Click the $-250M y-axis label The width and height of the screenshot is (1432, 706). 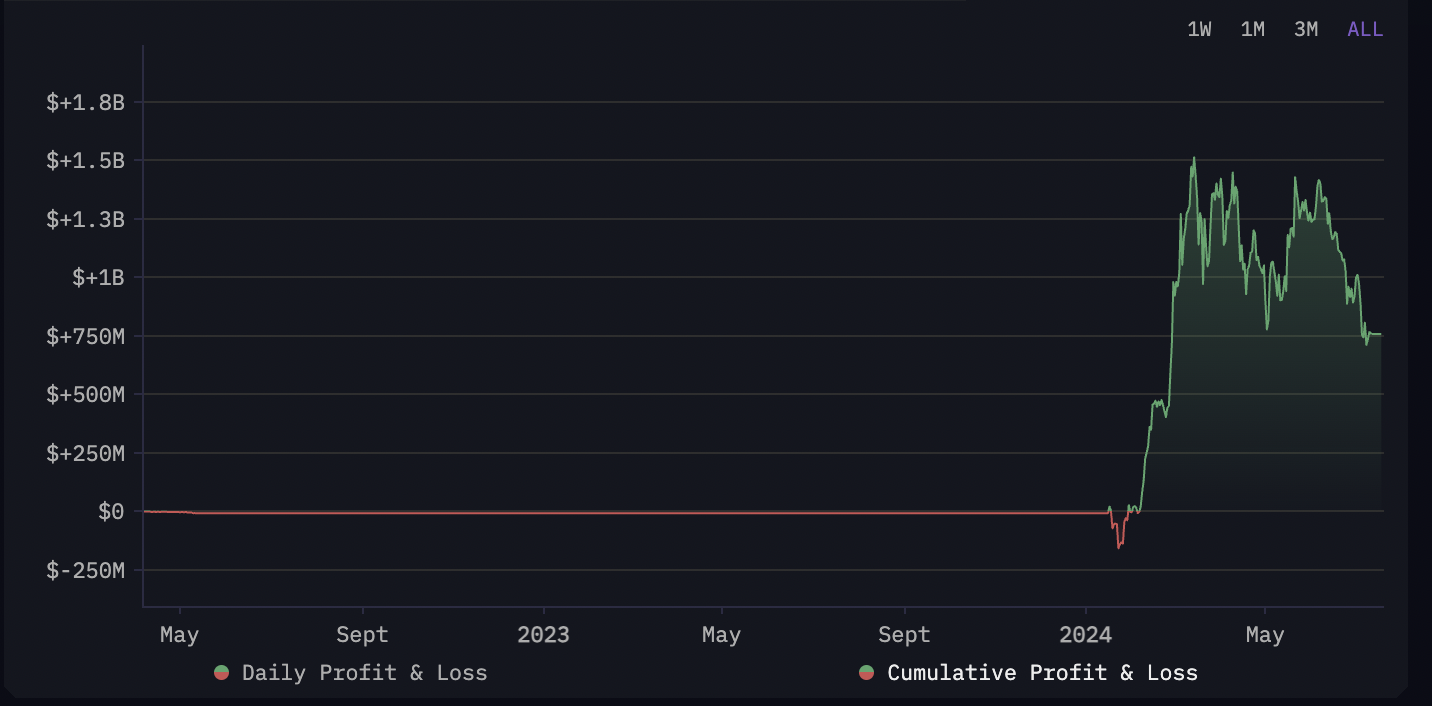85,570
